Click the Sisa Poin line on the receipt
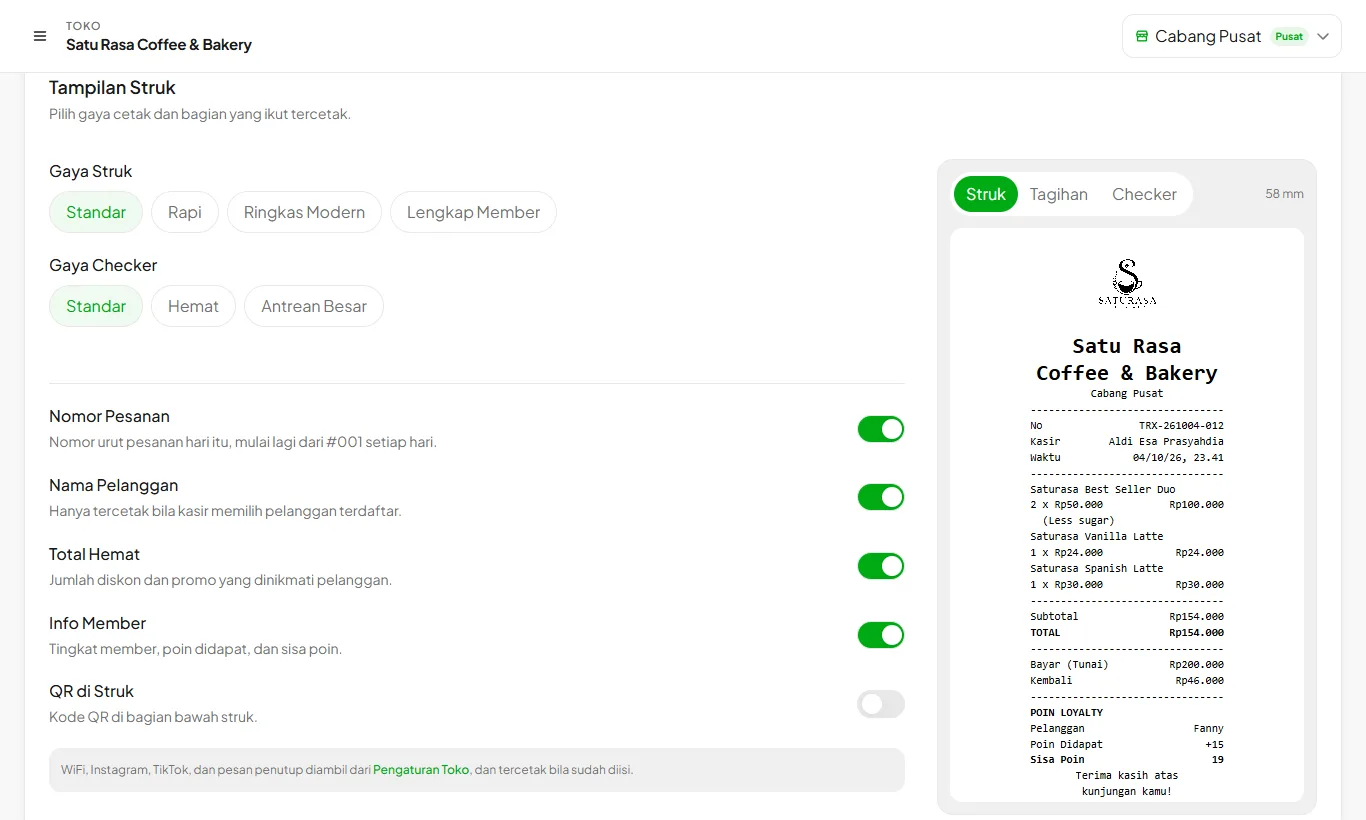1366x820 pixels. click(x=1127, y=760)
